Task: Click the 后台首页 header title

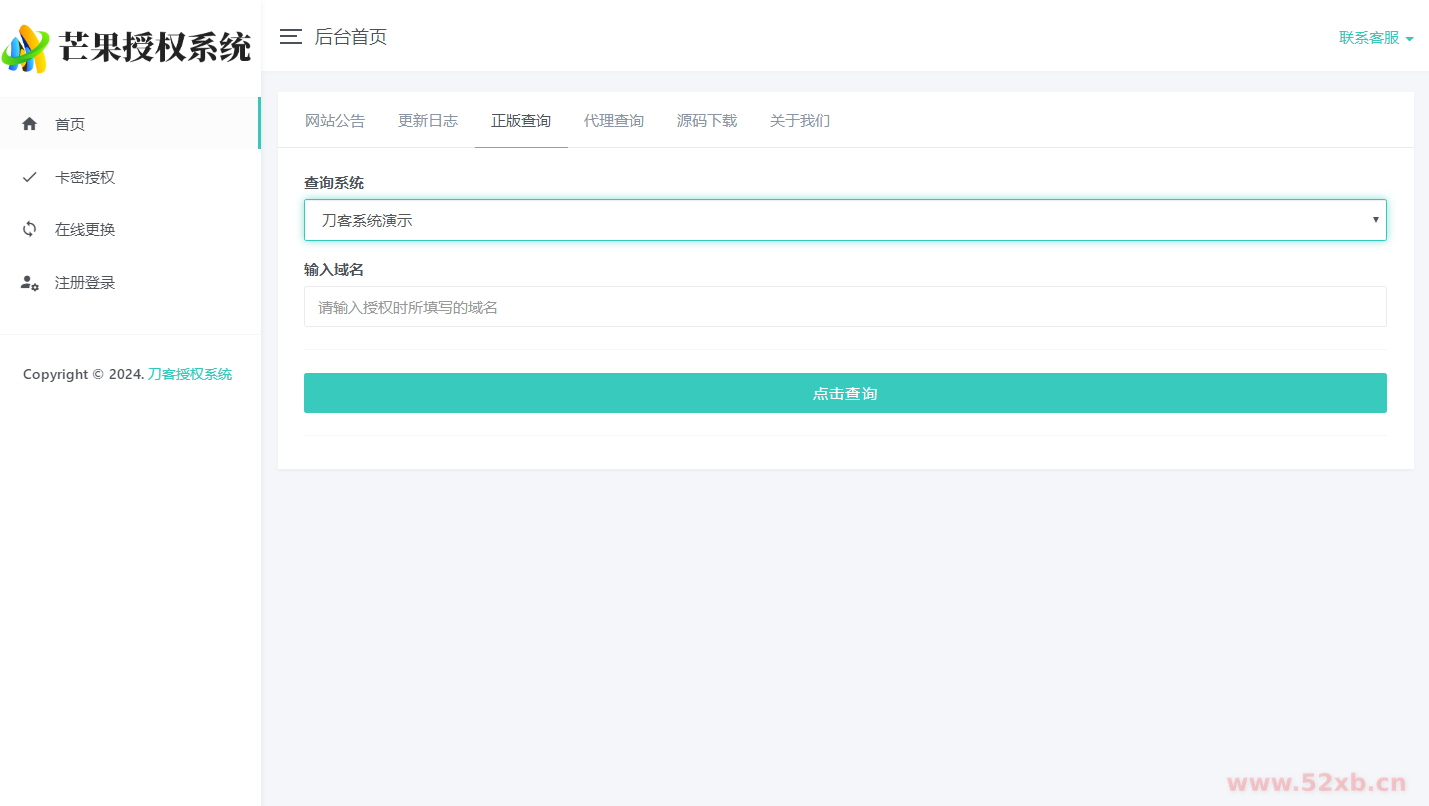Action: pyautogui.click(x=350, y=37)
